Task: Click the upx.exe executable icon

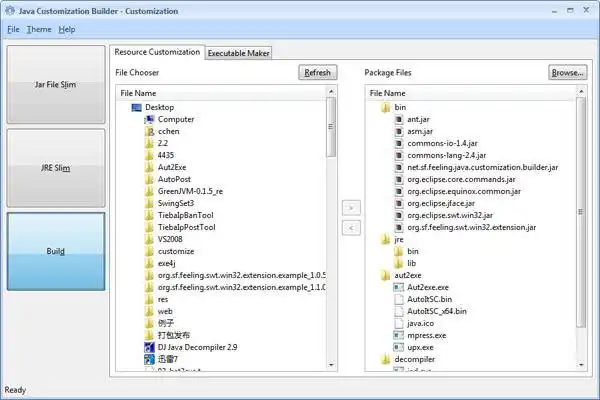Action: [x=399, y=347]
